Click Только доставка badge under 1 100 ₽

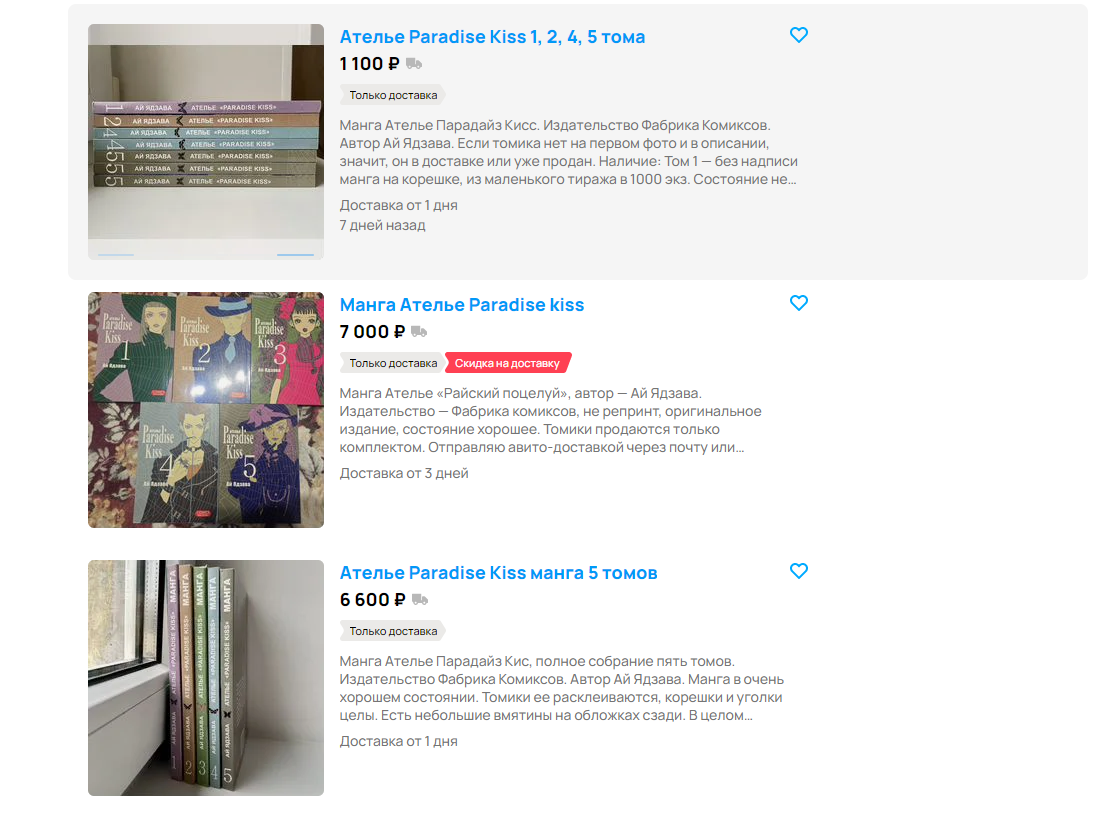coord(393,95)
